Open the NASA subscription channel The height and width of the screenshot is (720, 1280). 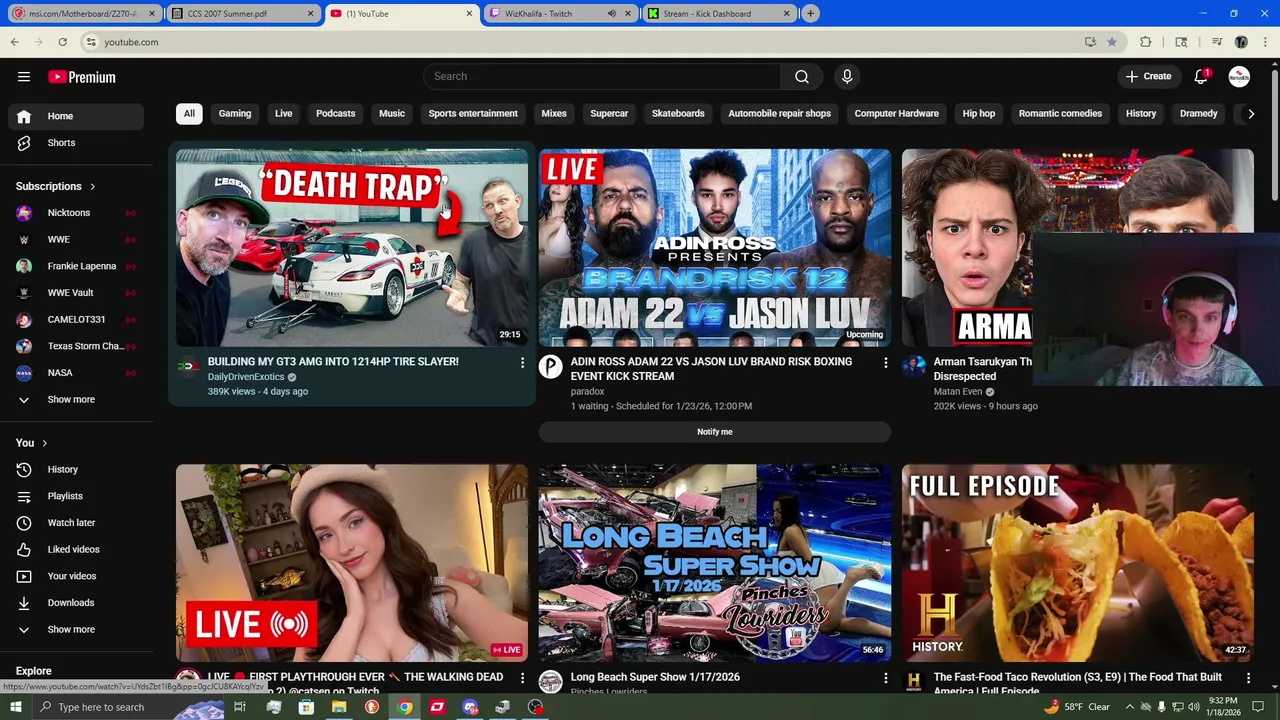(x=76, y=373)
